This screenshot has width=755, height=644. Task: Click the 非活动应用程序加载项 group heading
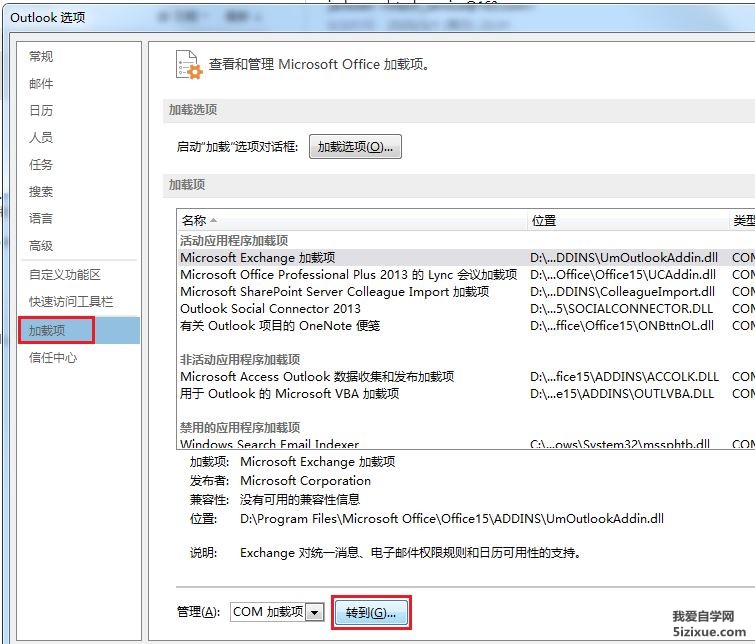[x=240, y=359]
